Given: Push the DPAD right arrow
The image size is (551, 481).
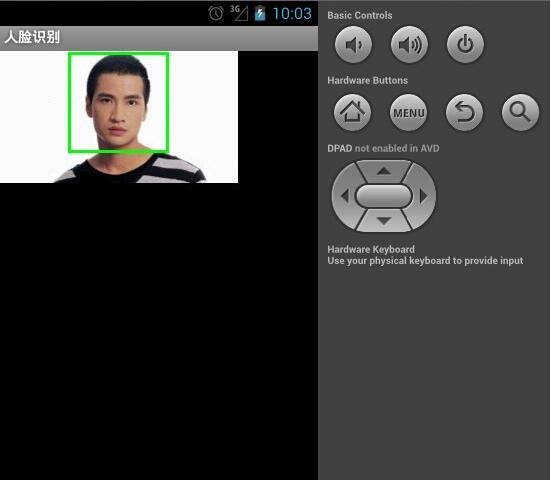Looking at the screenshot, I should click(x=423, y=196).
